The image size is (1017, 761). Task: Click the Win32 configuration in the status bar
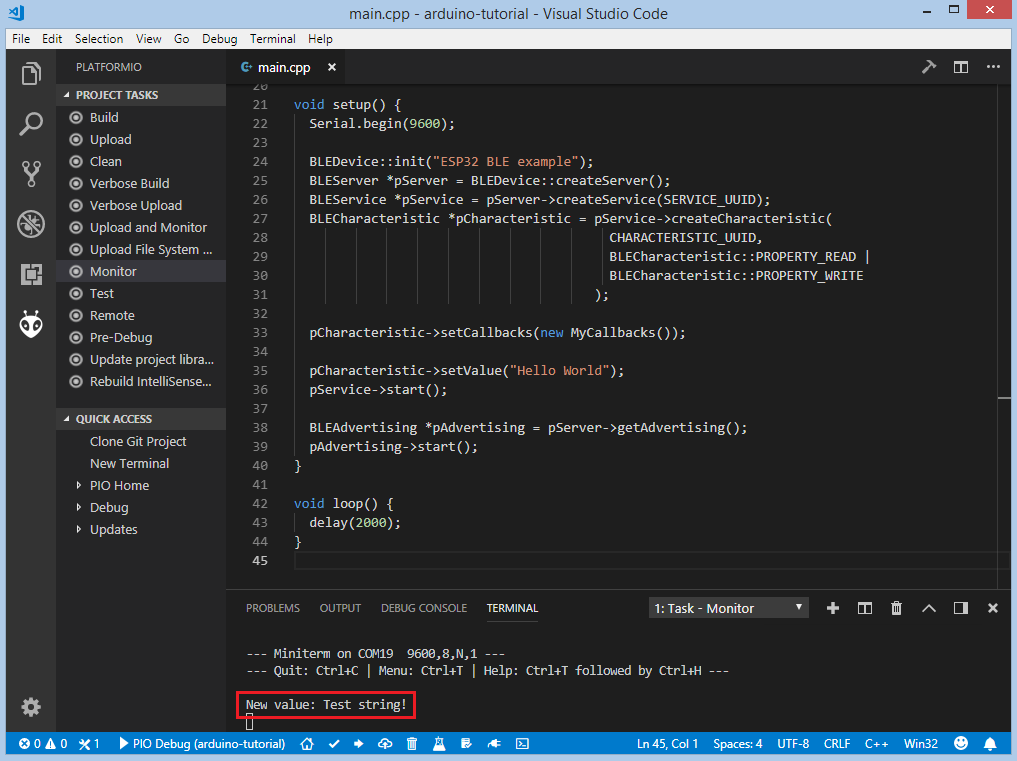[x=920, y=743]
